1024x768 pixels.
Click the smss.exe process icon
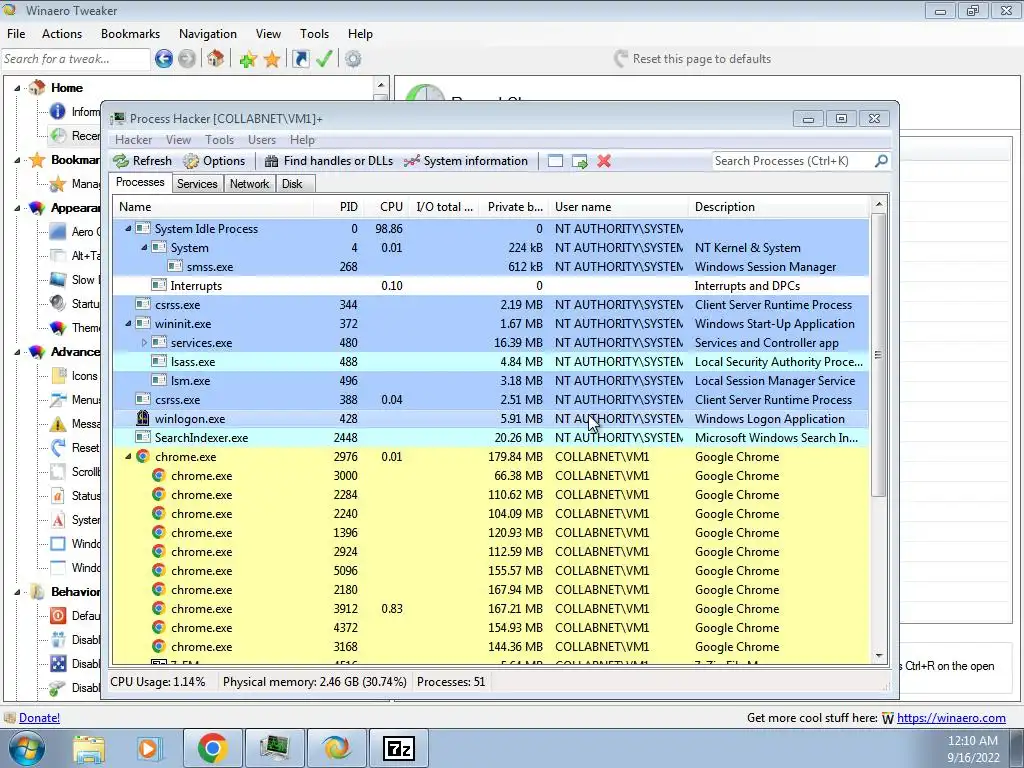pos(175,266)
